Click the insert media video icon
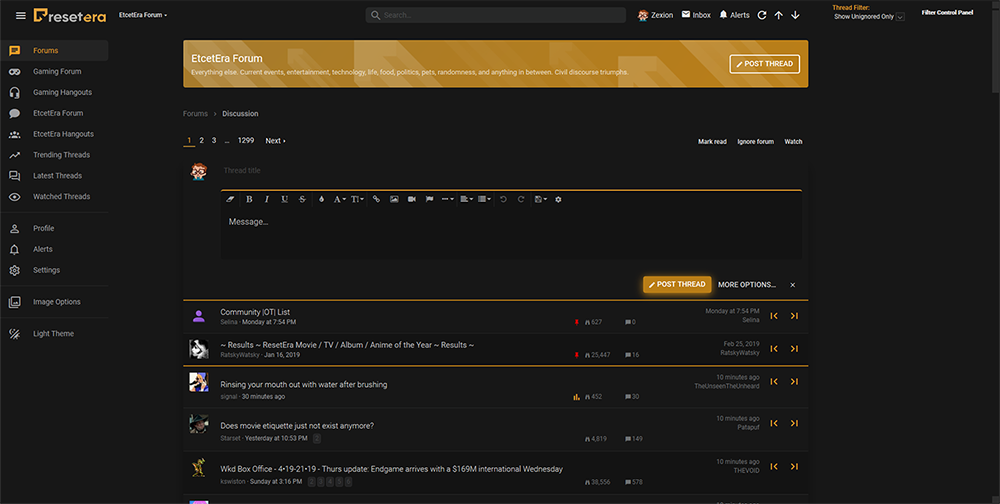 coord(411,199)
